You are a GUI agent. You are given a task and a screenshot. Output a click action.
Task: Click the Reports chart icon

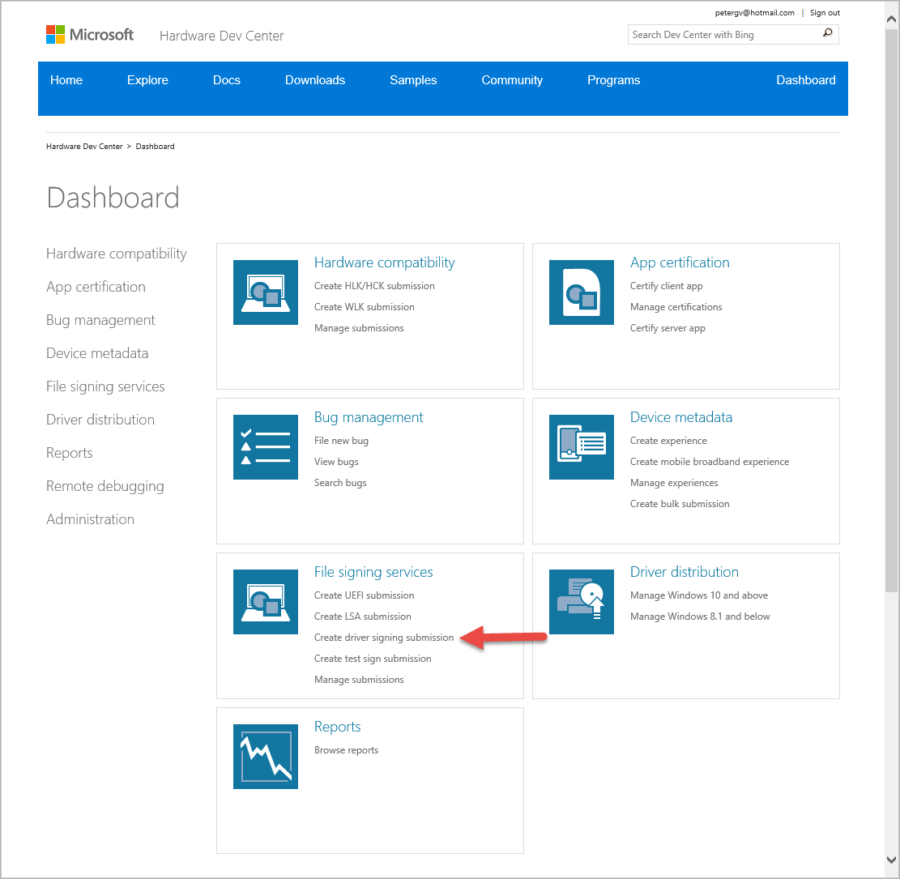point(265,757)
